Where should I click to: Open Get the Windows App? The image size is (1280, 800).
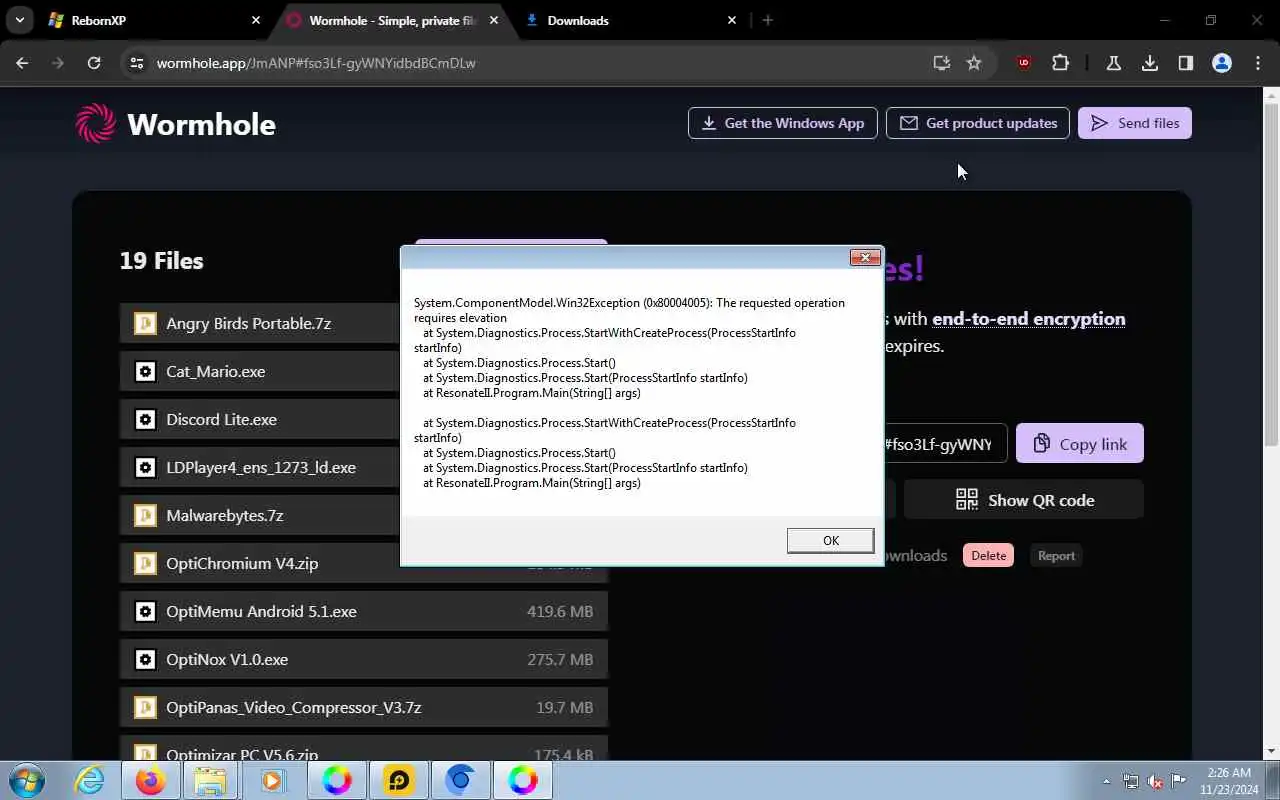point(782,123)
